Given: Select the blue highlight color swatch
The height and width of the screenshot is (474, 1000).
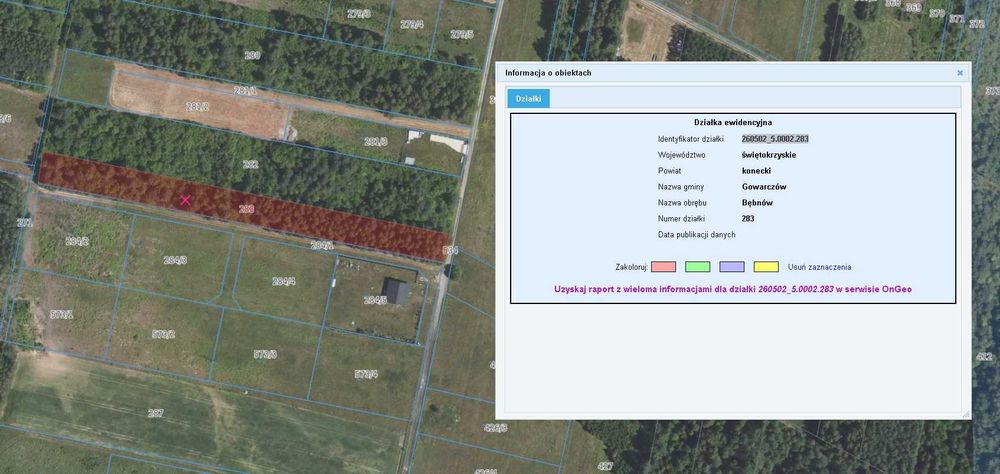Looking at the screenshot, I should click(732, 267).
